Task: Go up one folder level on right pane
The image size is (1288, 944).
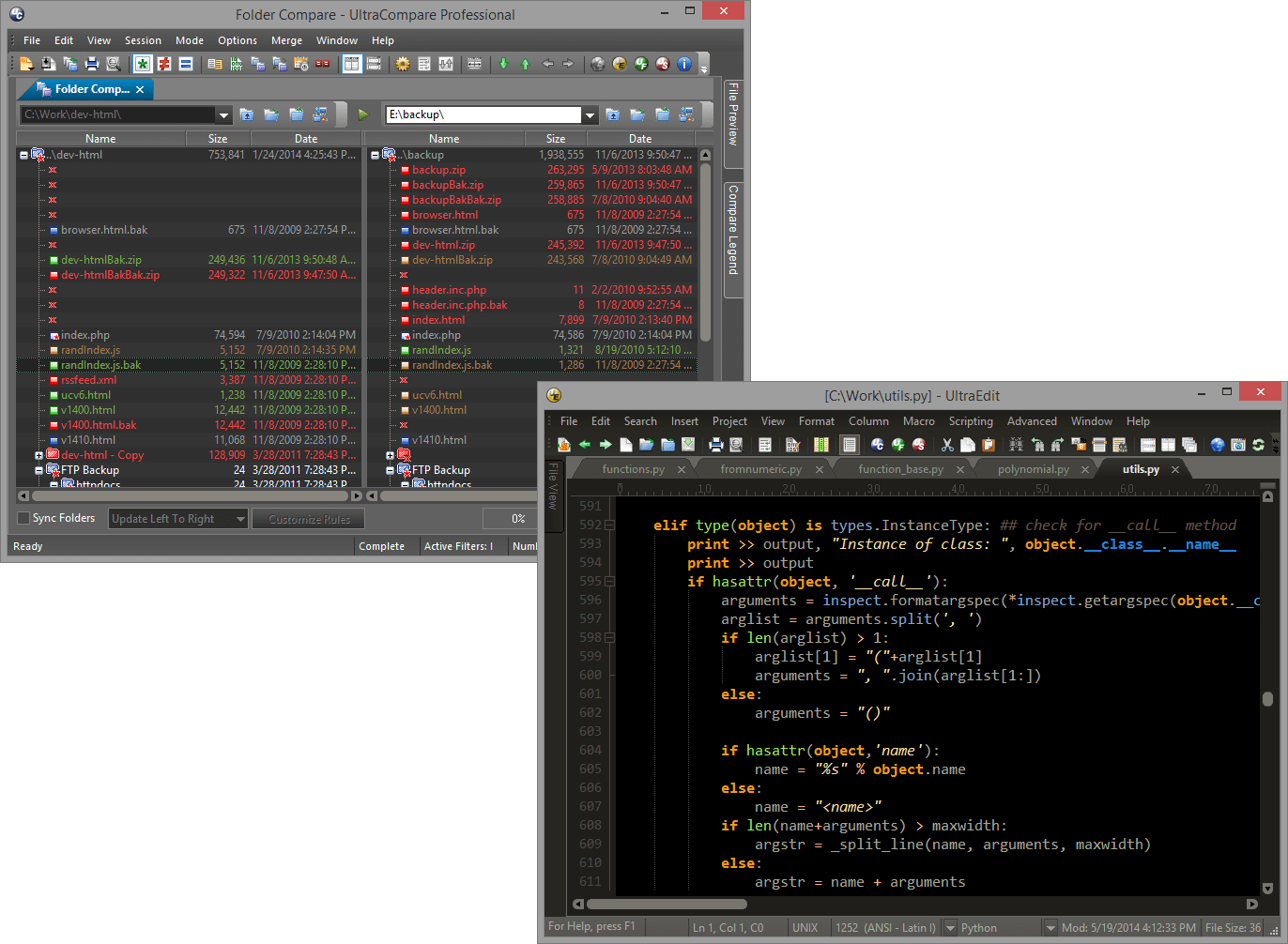Action: coord(613,114)
